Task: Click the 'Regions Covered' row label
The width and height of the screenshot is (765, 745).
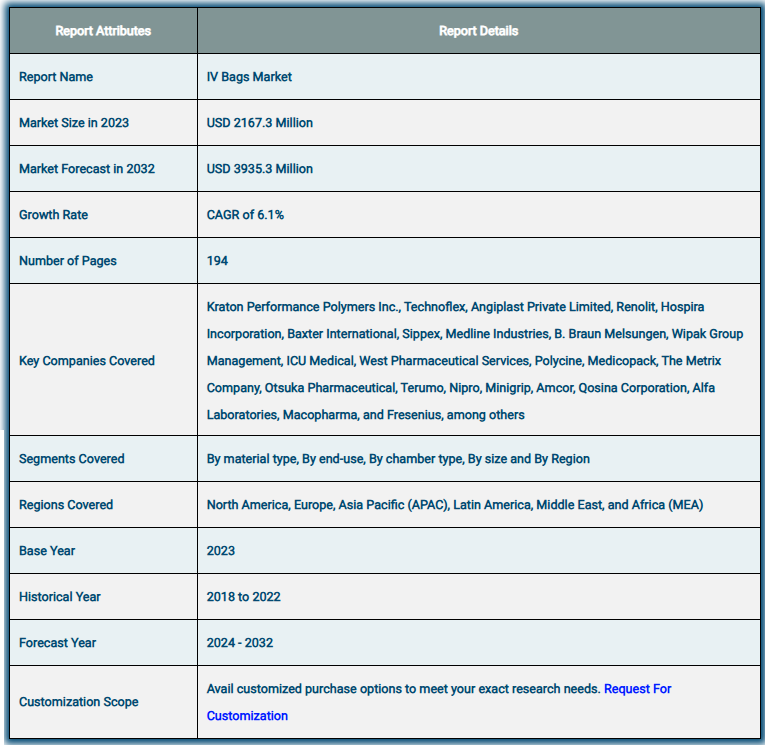Action: (x=66, y=504)
